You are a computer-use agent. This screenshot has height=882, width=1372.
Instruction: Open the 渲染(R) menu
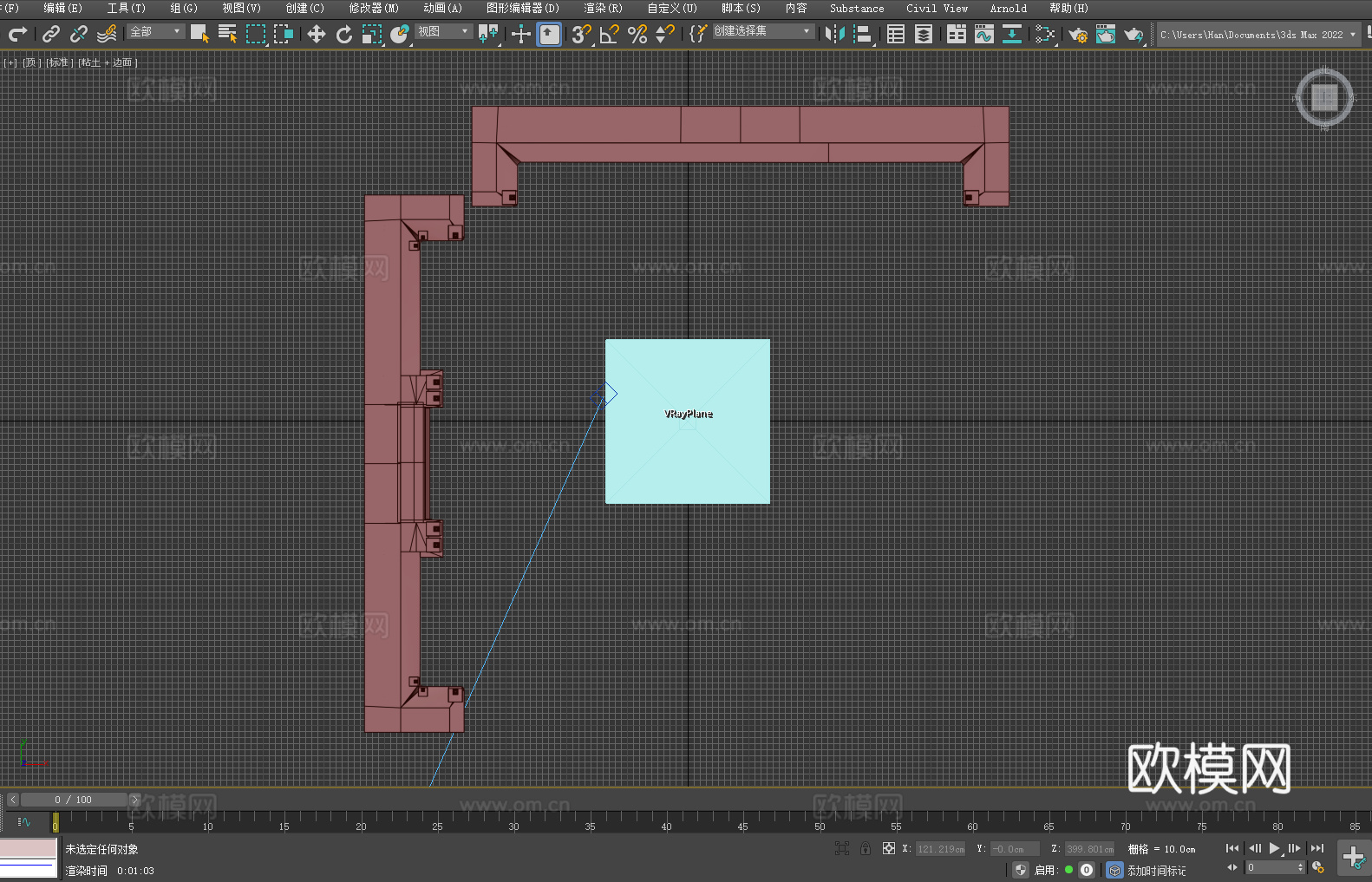coord(603,8)
